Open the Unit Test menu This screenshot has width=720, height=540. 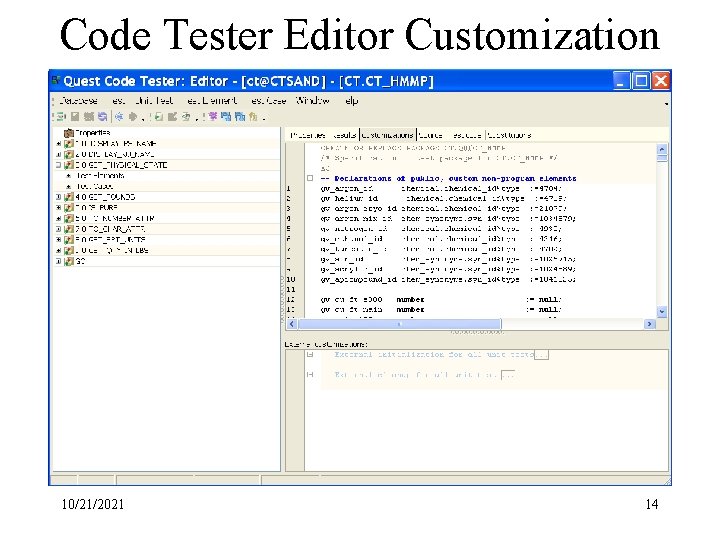point(154,101)
